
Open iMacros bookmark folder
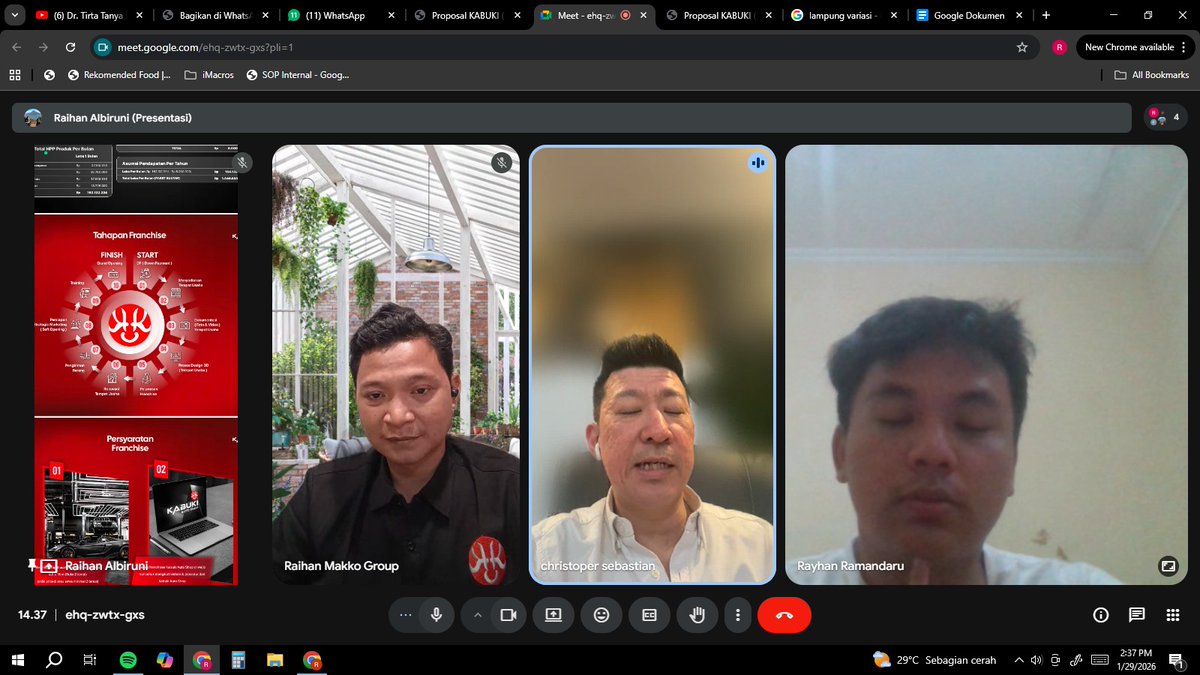coord(208,75)
